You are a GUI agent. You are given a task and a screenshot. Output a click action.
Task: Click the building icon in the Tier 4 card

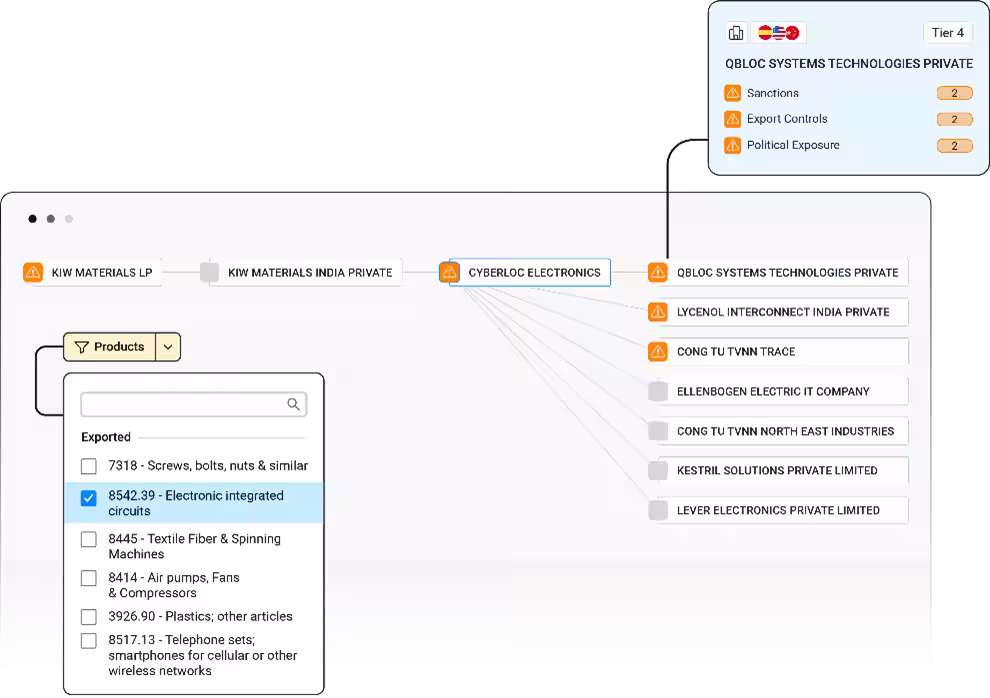[736, 33]
